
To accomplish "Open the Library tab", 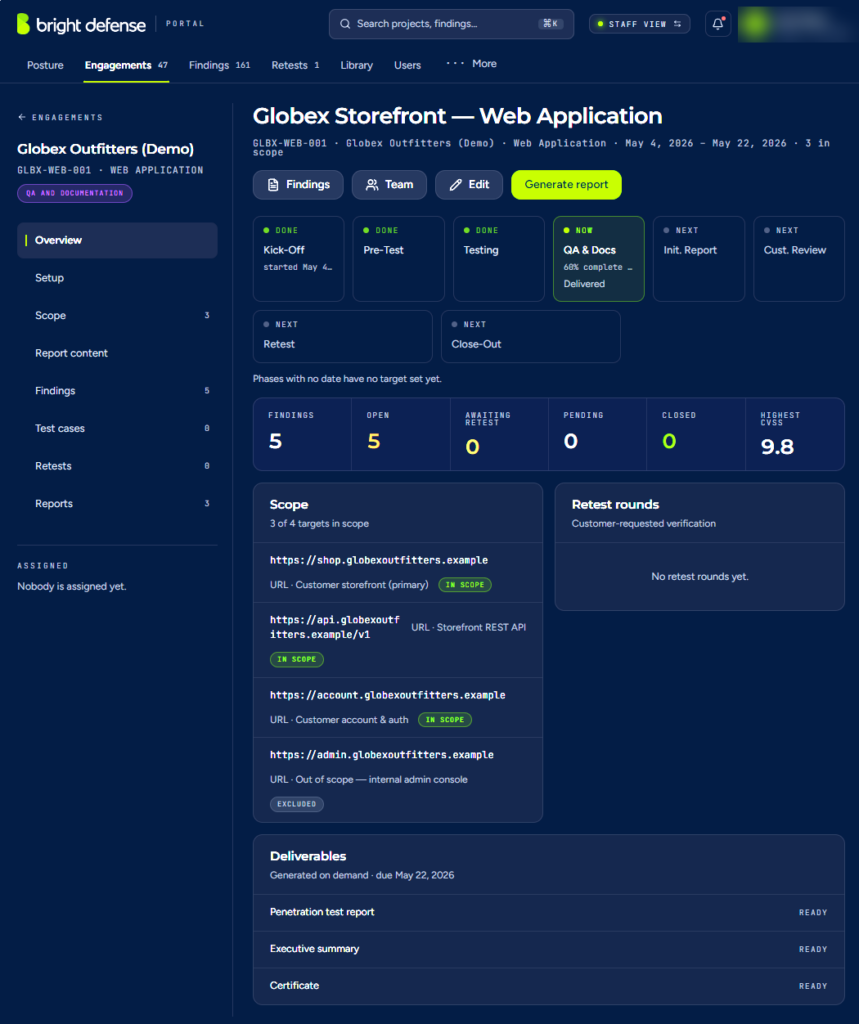I will [x=357, y=65].
